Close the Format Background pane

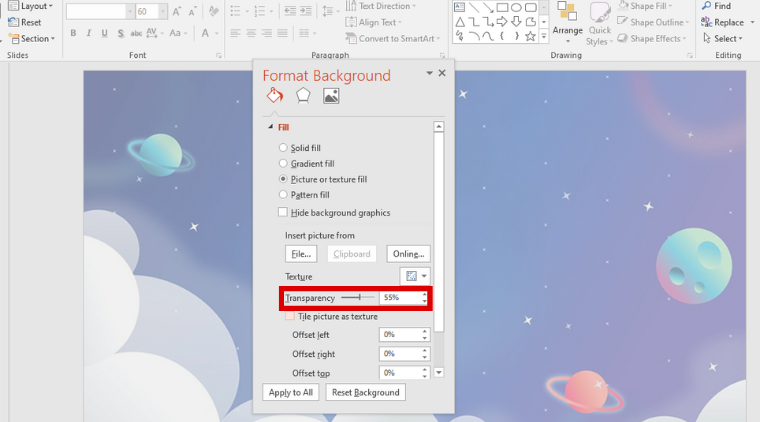pyautogui.click(x=442, y=73)
